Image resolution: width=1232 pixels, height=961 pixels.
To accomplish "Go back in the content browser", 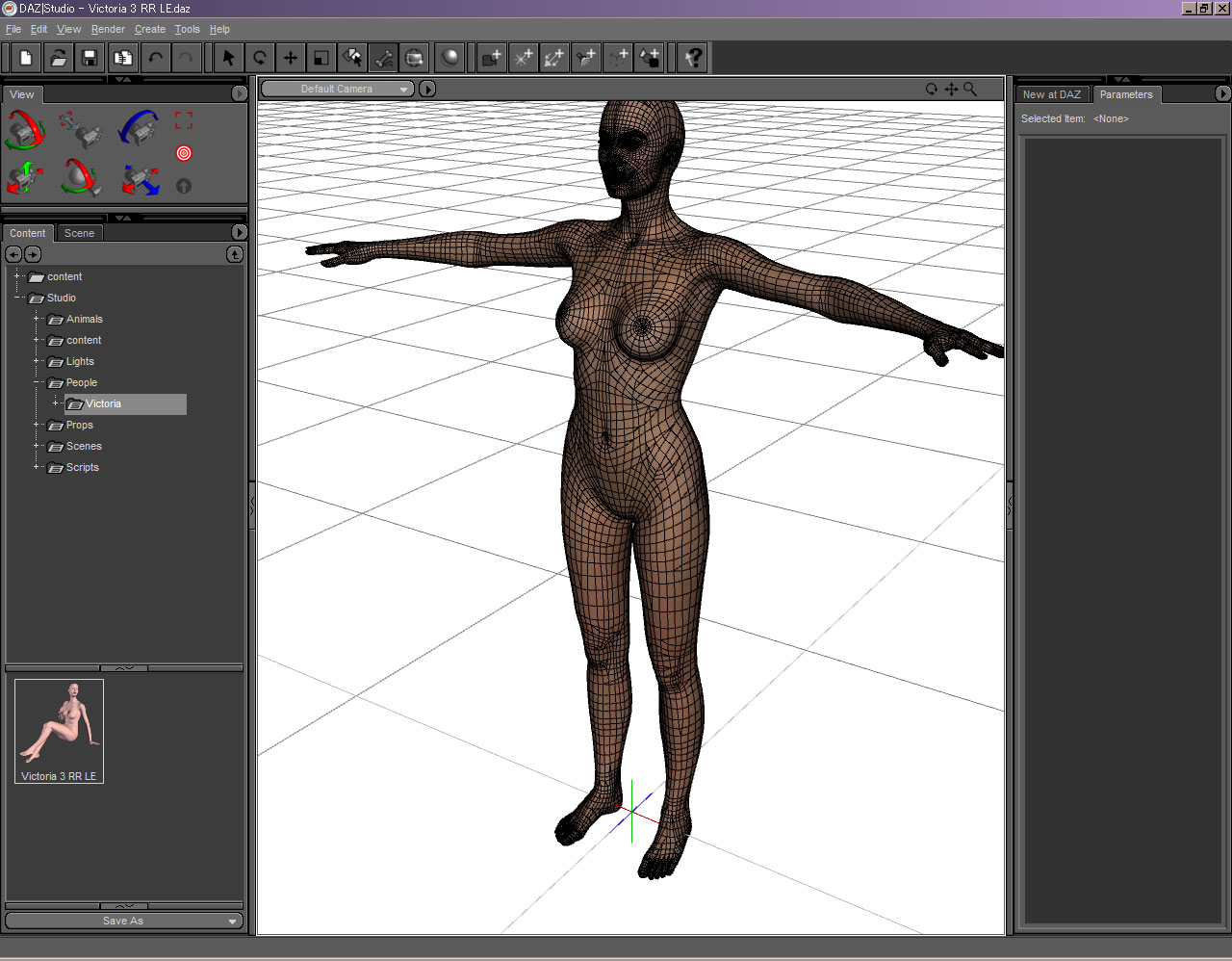I will [x=13, y=254].
